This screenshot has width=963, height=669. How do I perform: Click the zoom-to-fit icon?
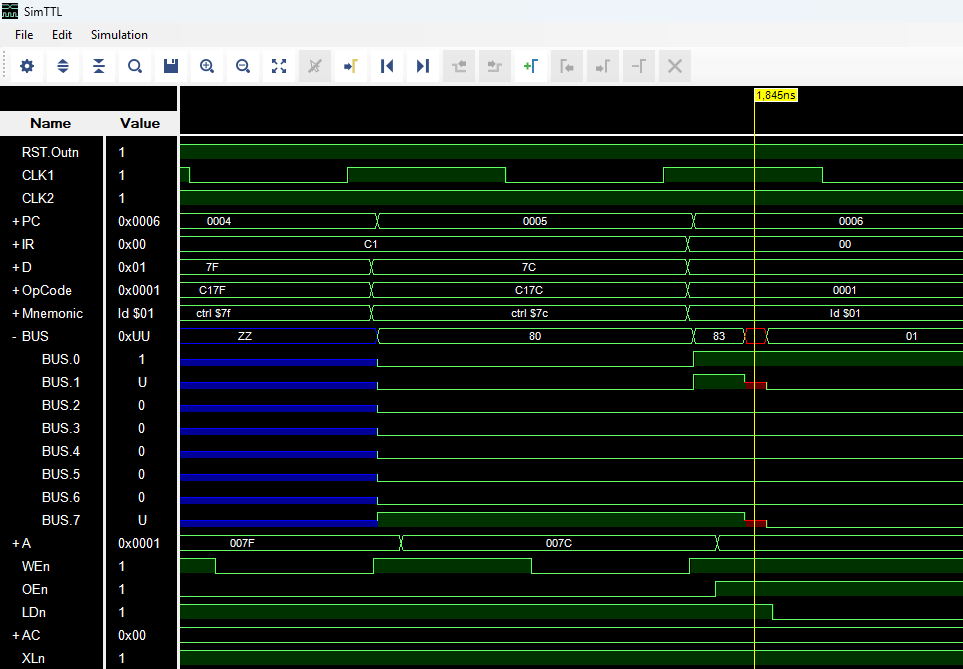279,66
